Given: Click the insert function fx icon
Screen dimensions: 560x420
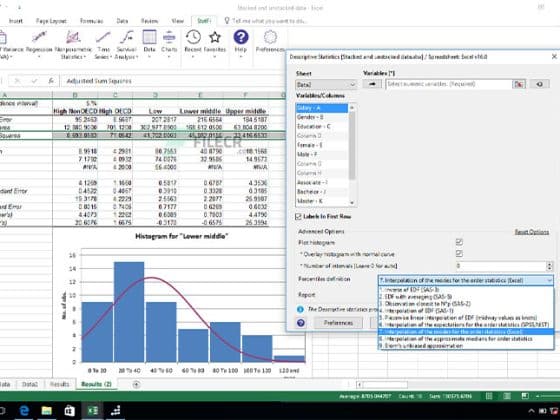Looking at the screenshot, I should coord(51,81).
